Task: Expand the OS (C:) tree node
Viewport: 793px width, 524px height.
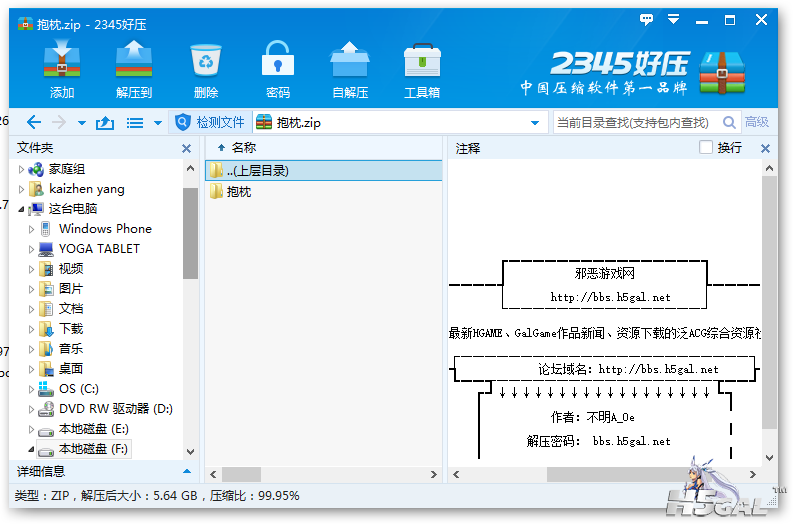Action: [31, 389]
